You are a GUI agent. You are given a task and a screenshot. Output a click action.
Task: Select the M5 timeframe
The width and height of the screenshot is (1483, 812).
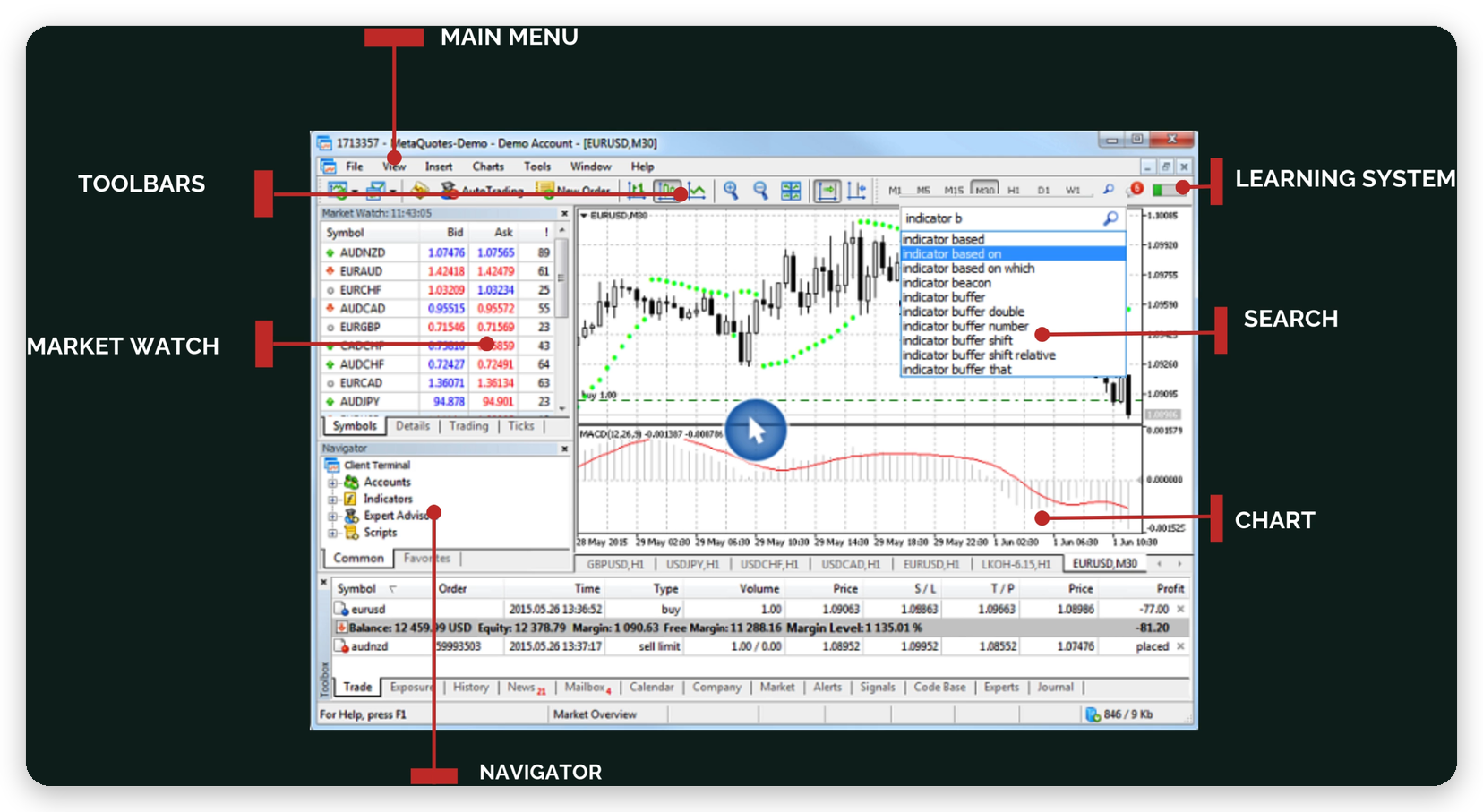pyautogui.click(x=923, y=191)
